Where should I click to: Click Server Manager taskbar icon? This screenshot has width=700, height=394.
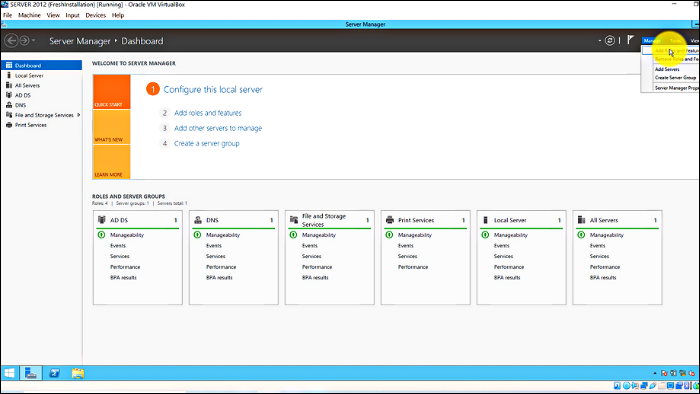31,373
